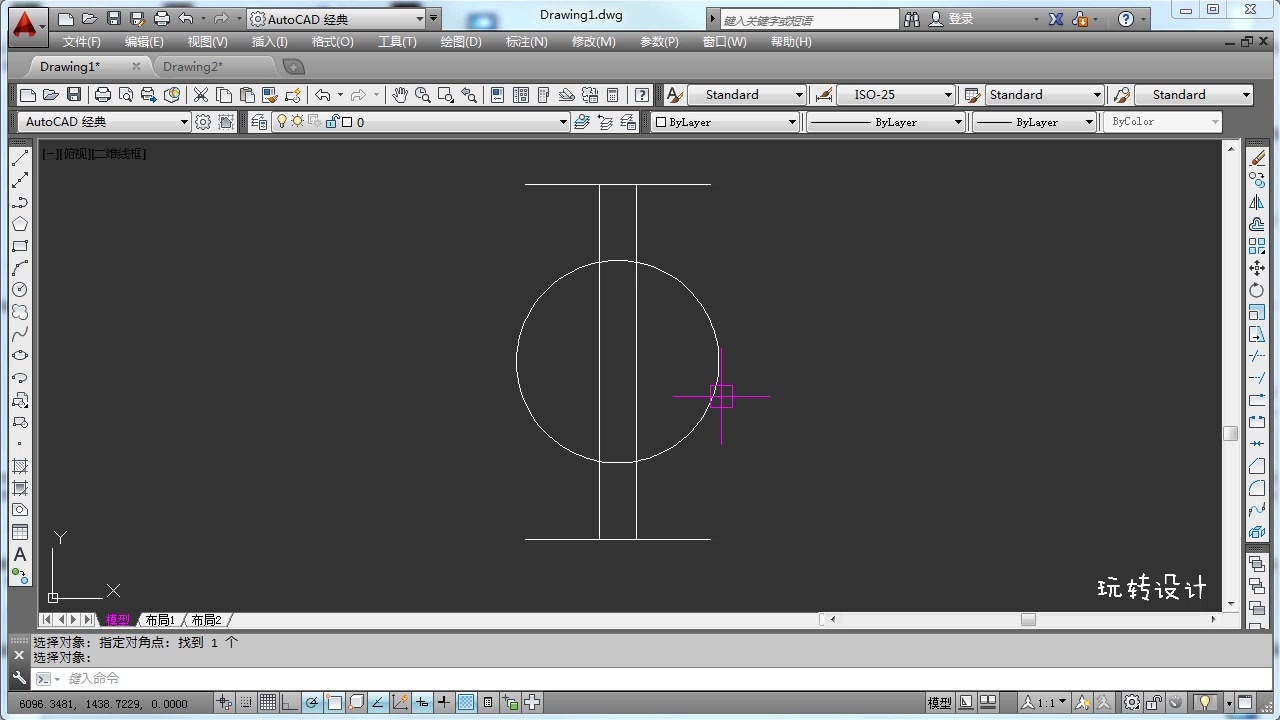Select the Mirror tool
The image size is (1280, 720).
[1257, 202]
